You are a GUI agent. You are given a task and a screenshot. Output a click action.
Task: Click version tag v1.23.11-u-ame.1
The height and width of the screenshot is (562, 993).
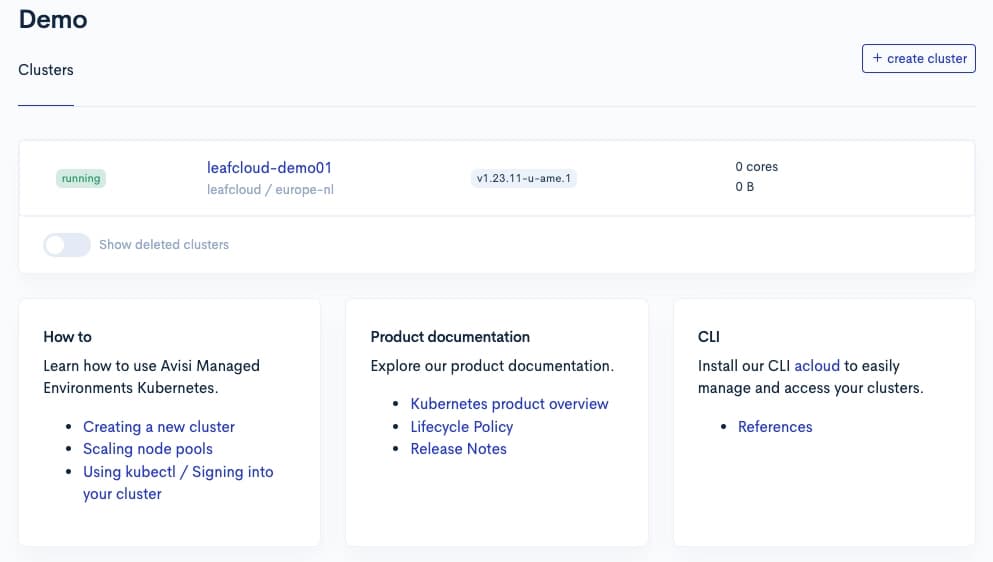524,178
